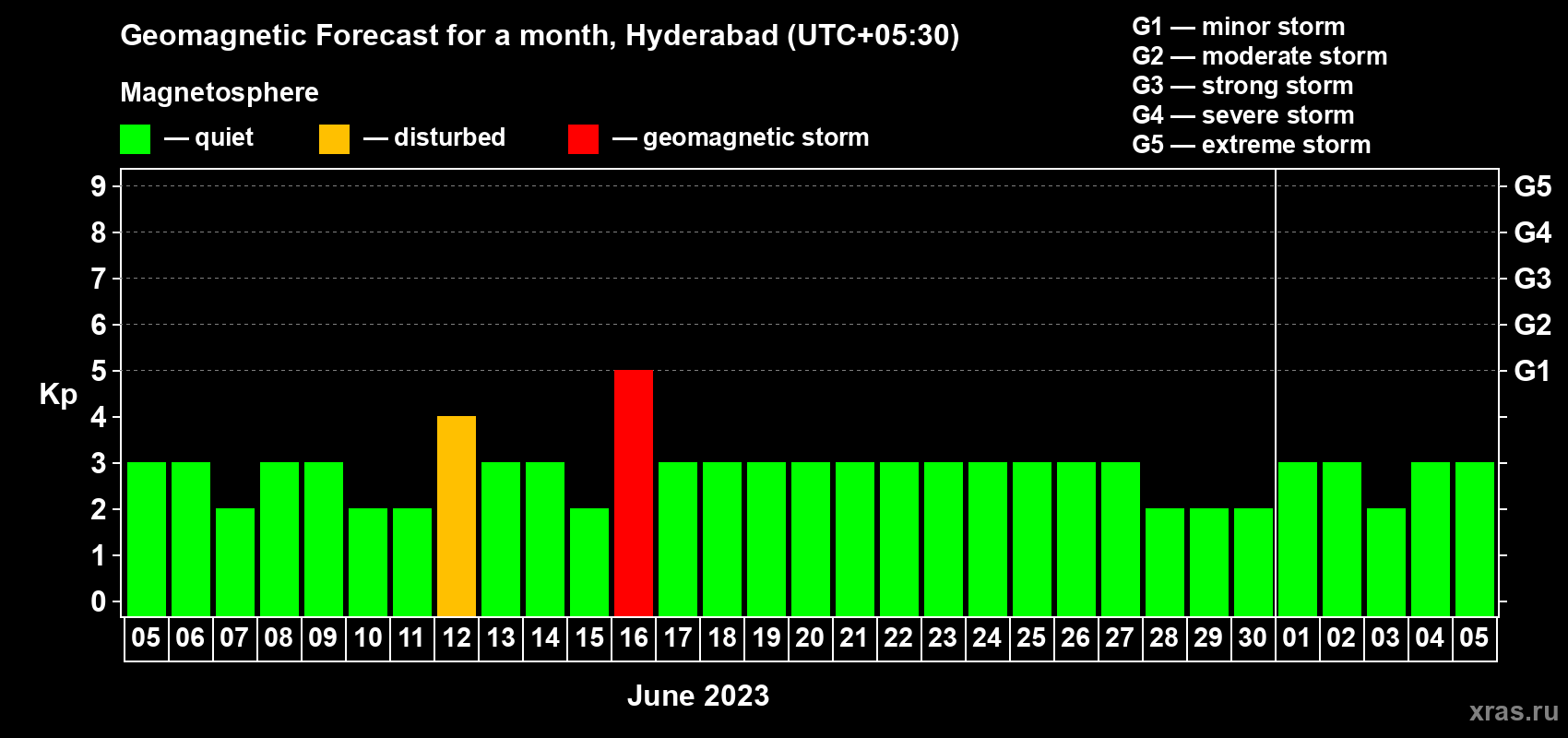Select the date label "30" on the x-axis
Viewport: 1568px width, 738px height.
pyautogui.click(x=1253, y=637)
